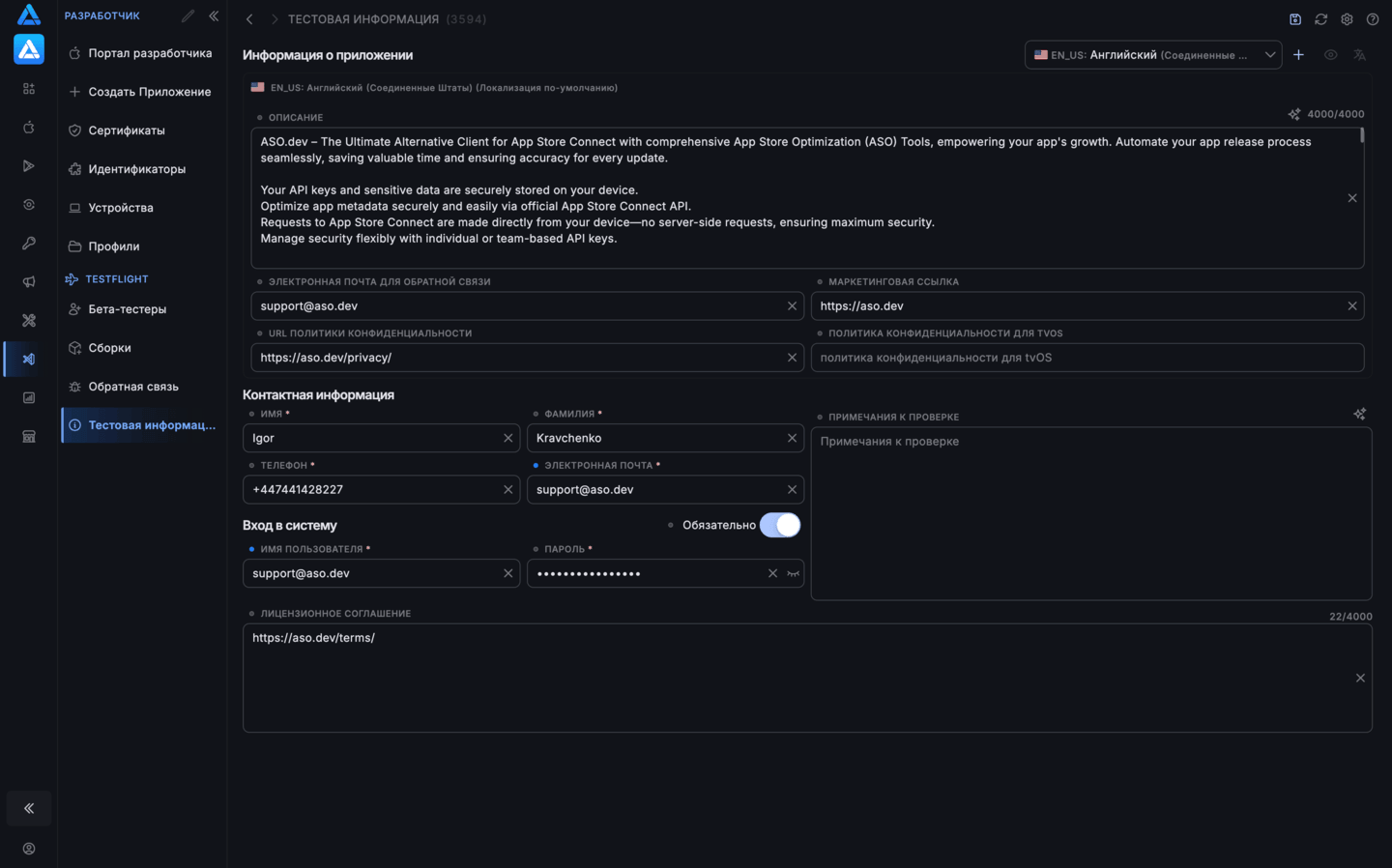Select the active developer icon in left rail
Screen dimensions: 1392x868
click(29, 359)
